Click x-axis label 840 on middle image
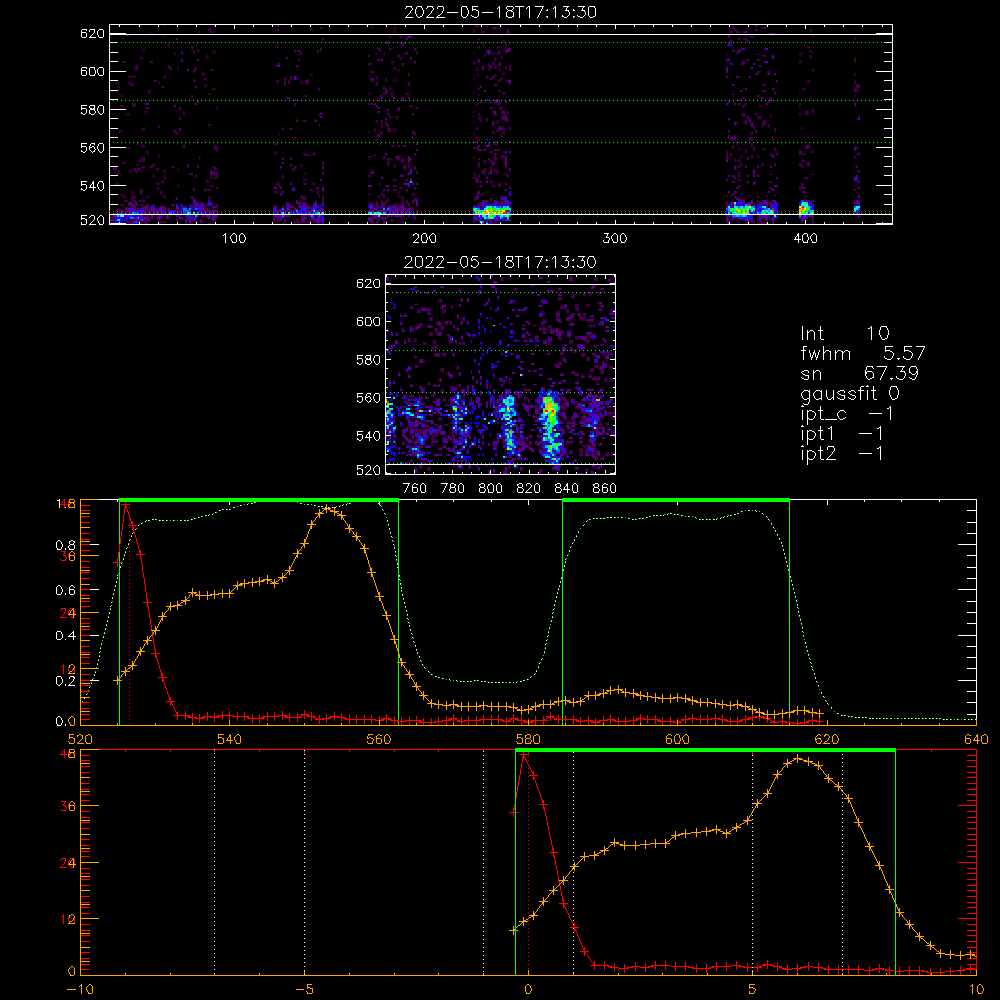 tap(566, 489)
